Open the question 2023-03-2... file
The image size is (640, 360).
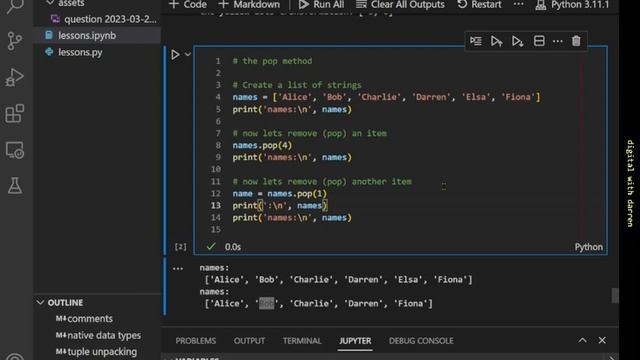click(104, 19)
